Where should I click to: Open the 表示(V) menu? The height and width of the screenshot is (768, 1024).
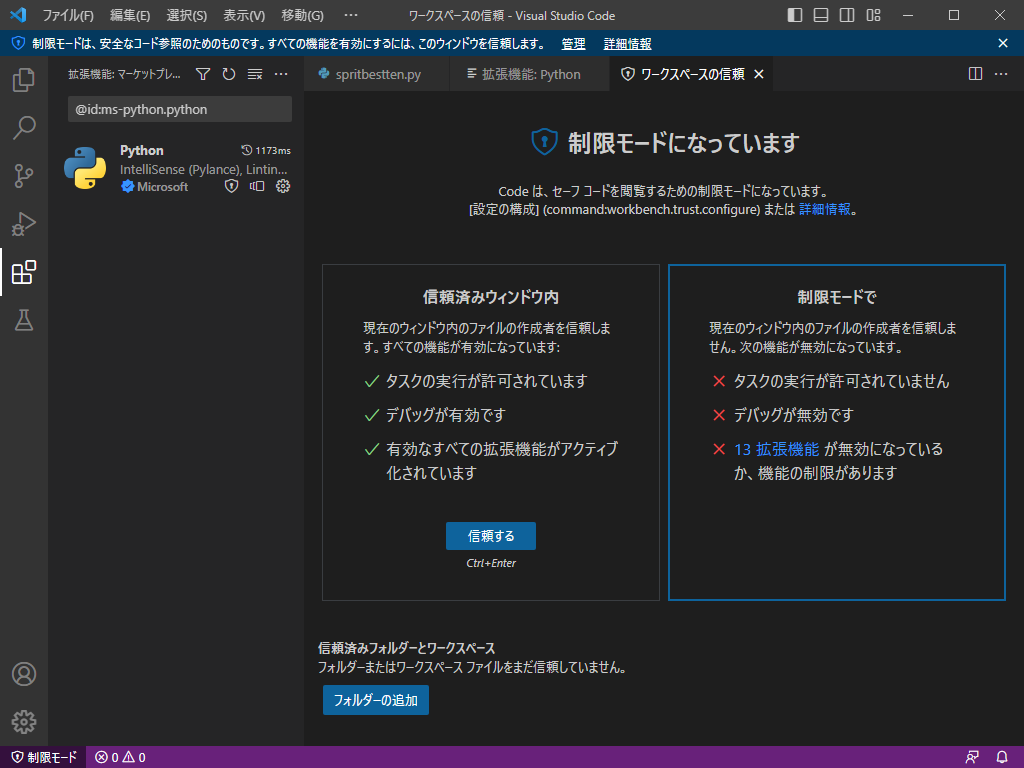(244, 15)
